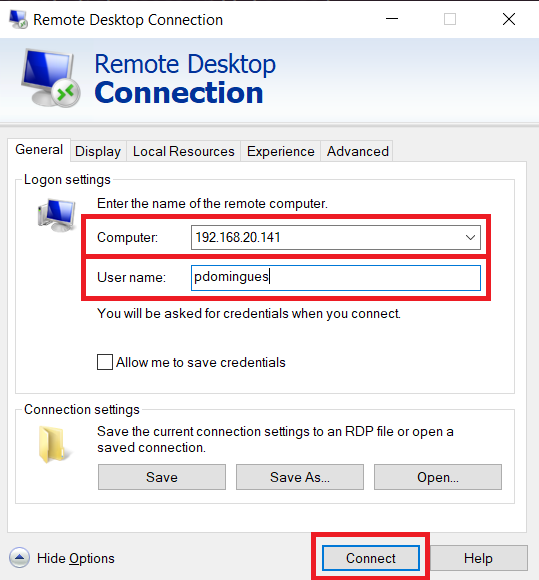Screen dimensions: 539x580
Task: Select the Experience tab
Action: [x=280, y=151]
